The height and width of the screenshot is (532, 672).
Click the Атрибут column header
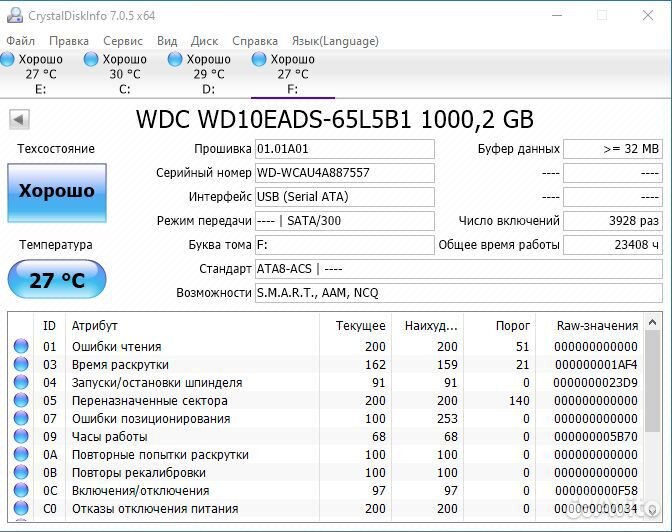click(192, 326)
